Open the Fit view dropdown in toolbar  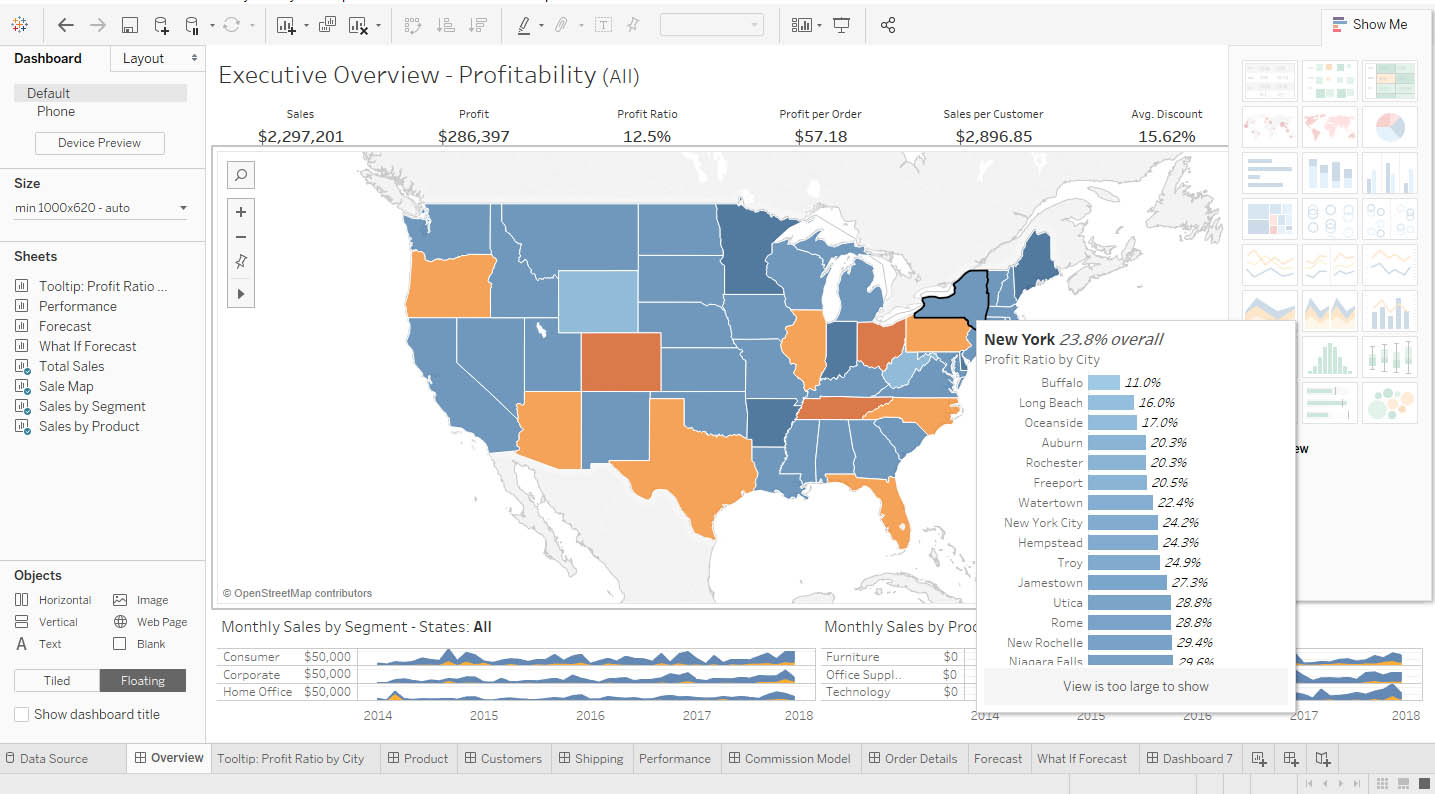(x=711, y=25)
